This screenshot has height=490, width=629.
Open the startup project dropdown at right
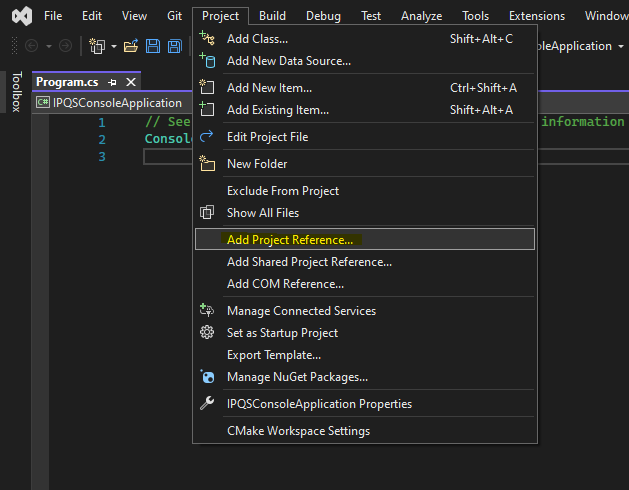pos(621,47)
